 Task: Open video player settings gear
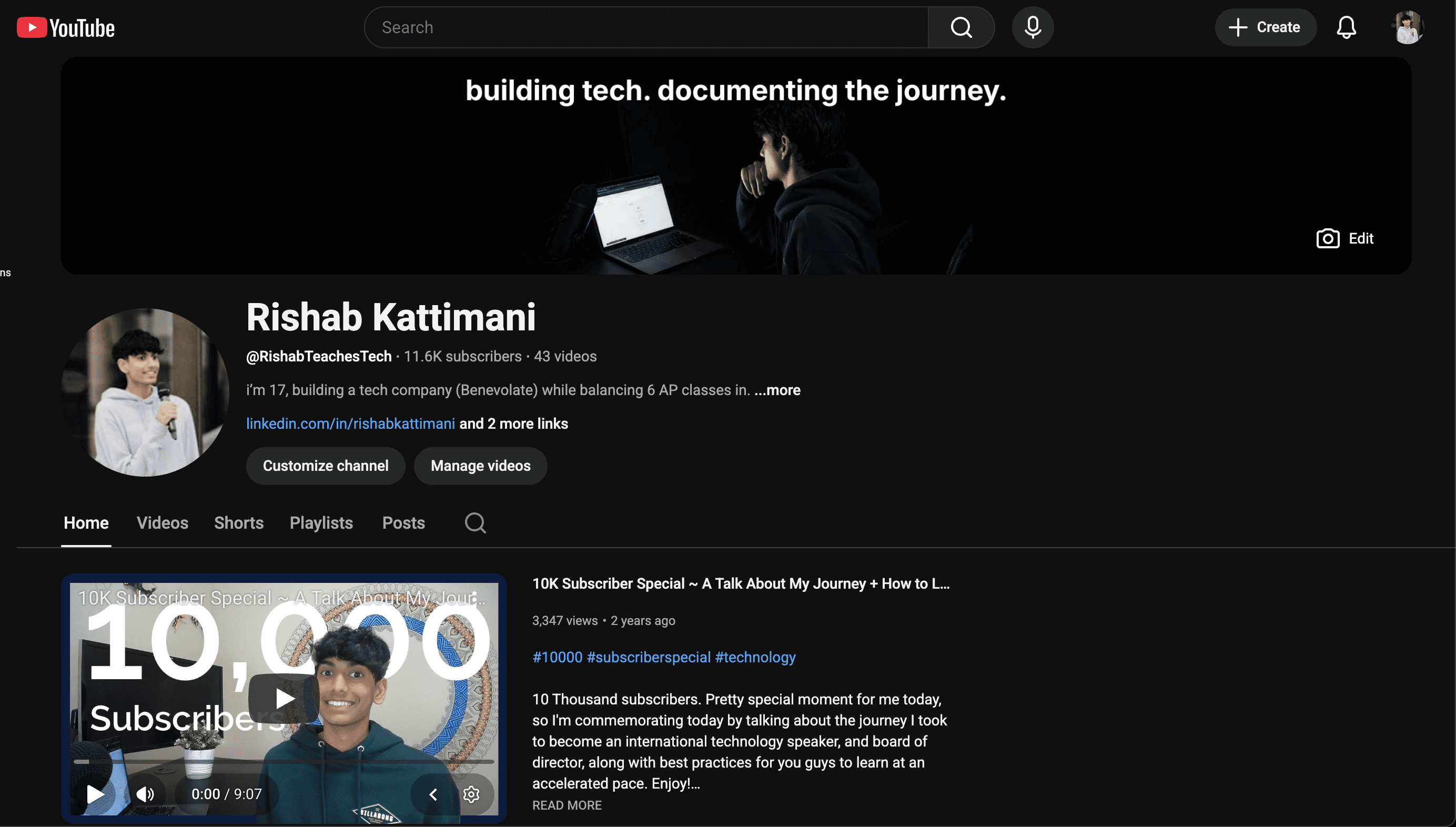[471, 794]
